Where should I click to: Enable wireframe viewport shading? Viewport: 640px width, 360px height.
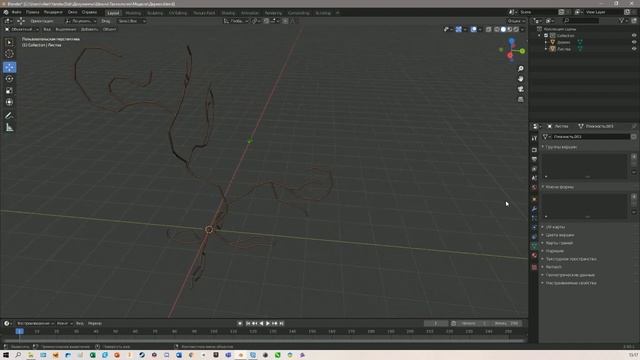[497, 29]
